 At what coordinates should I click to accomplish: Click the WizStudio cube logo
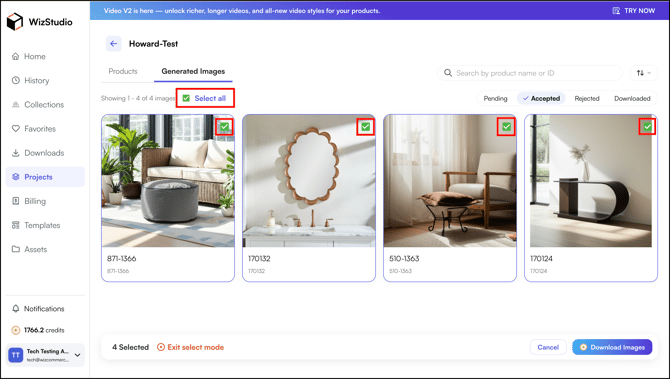(15, 22)
